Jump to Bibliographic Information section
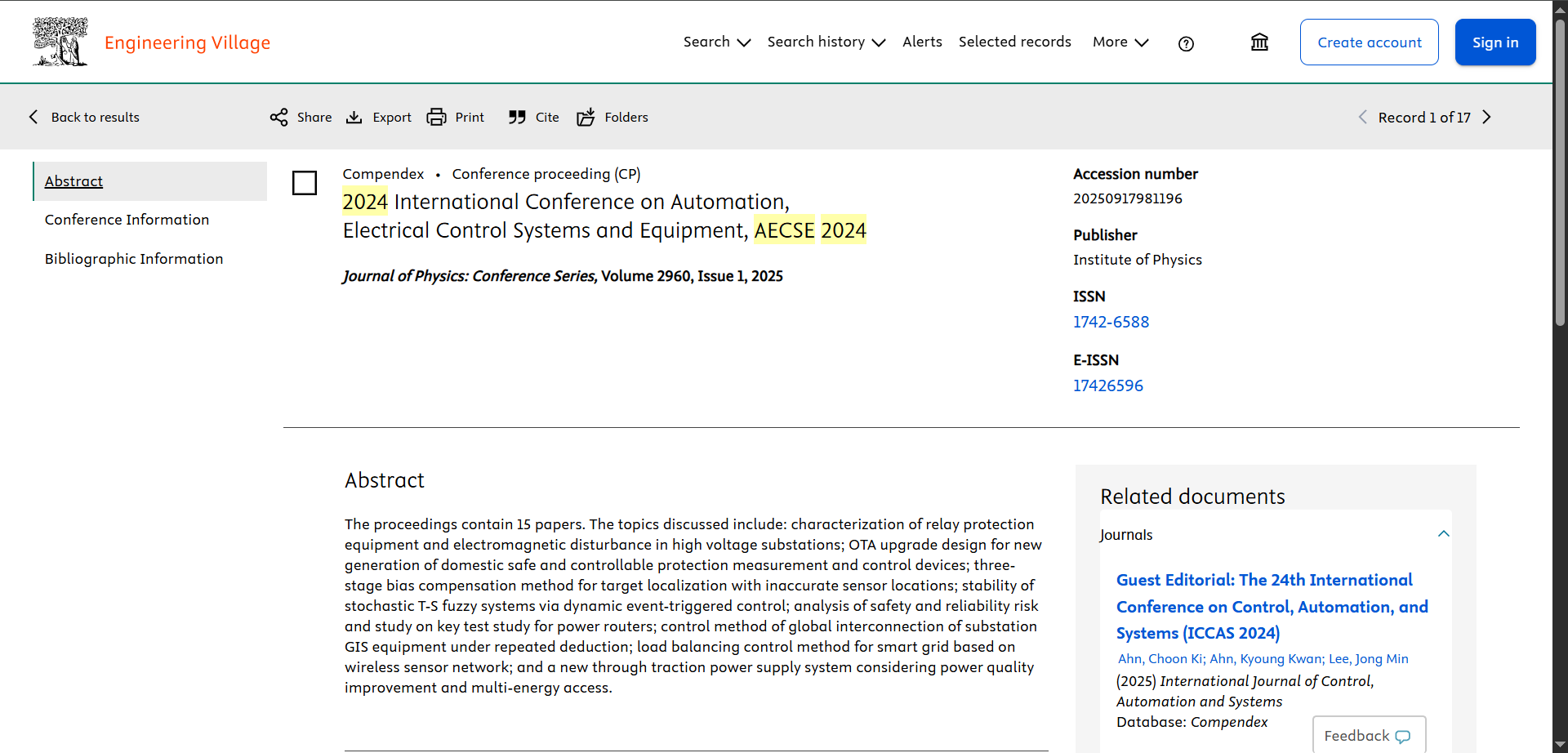Viewport: 1568px width, 753px height. click(134, 259)
